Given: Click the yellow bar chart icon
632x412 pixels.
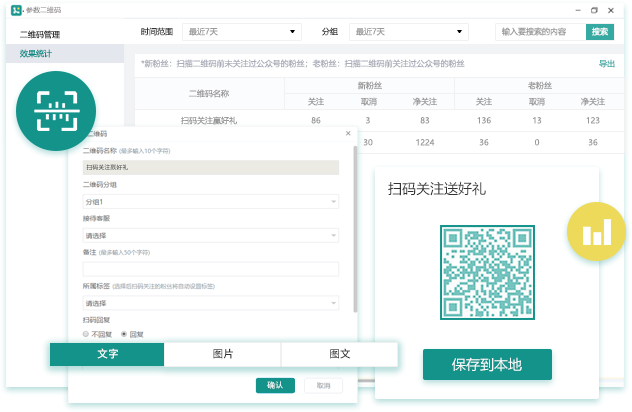Looking at the screenshot, I should coord(596,232).
